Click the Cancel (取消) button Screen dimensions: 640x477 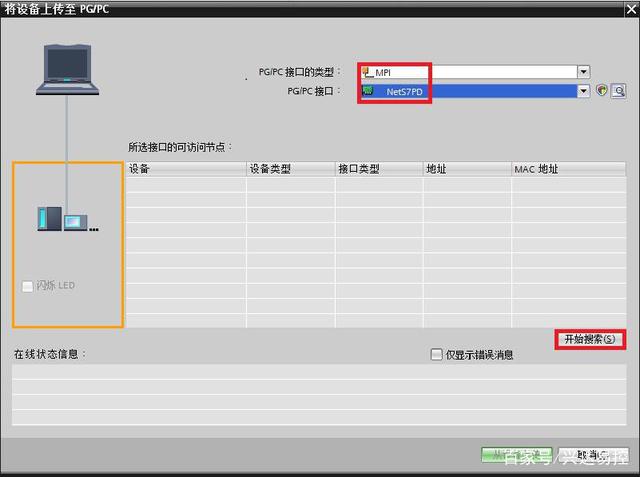point(593,455)
